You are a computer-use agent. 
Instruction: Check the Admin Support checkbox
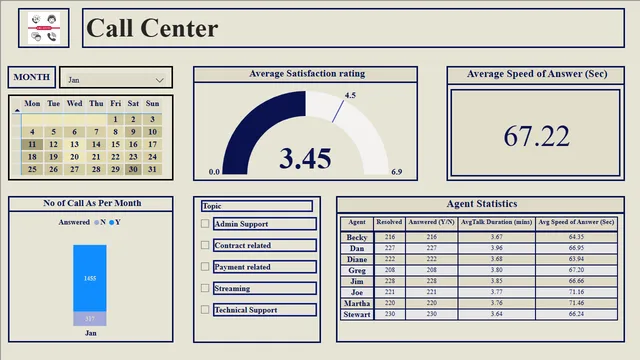[x=205, y=224]
